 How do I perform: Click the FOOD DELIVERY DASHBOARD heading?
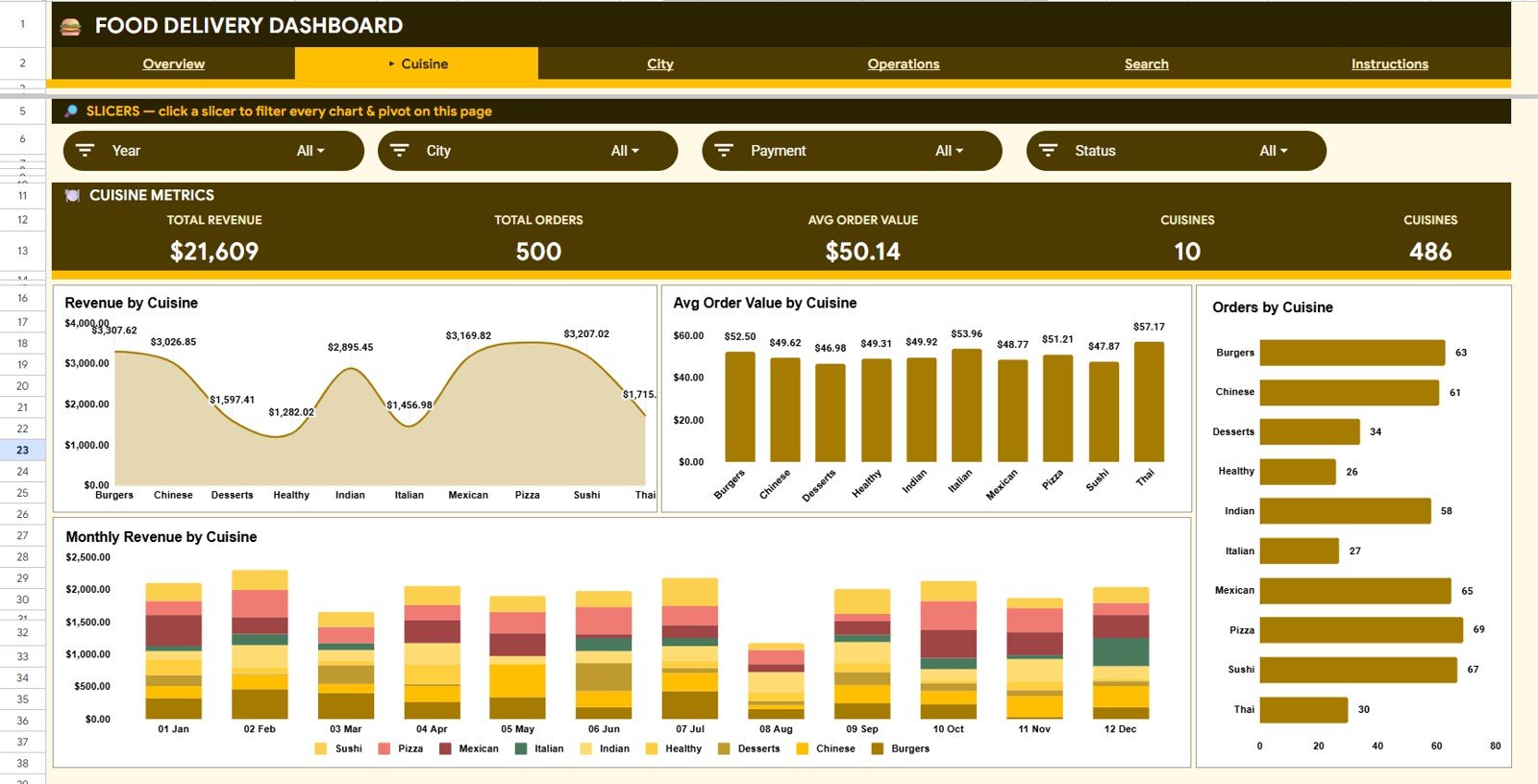pyautogui.click(x=249, y=26)
